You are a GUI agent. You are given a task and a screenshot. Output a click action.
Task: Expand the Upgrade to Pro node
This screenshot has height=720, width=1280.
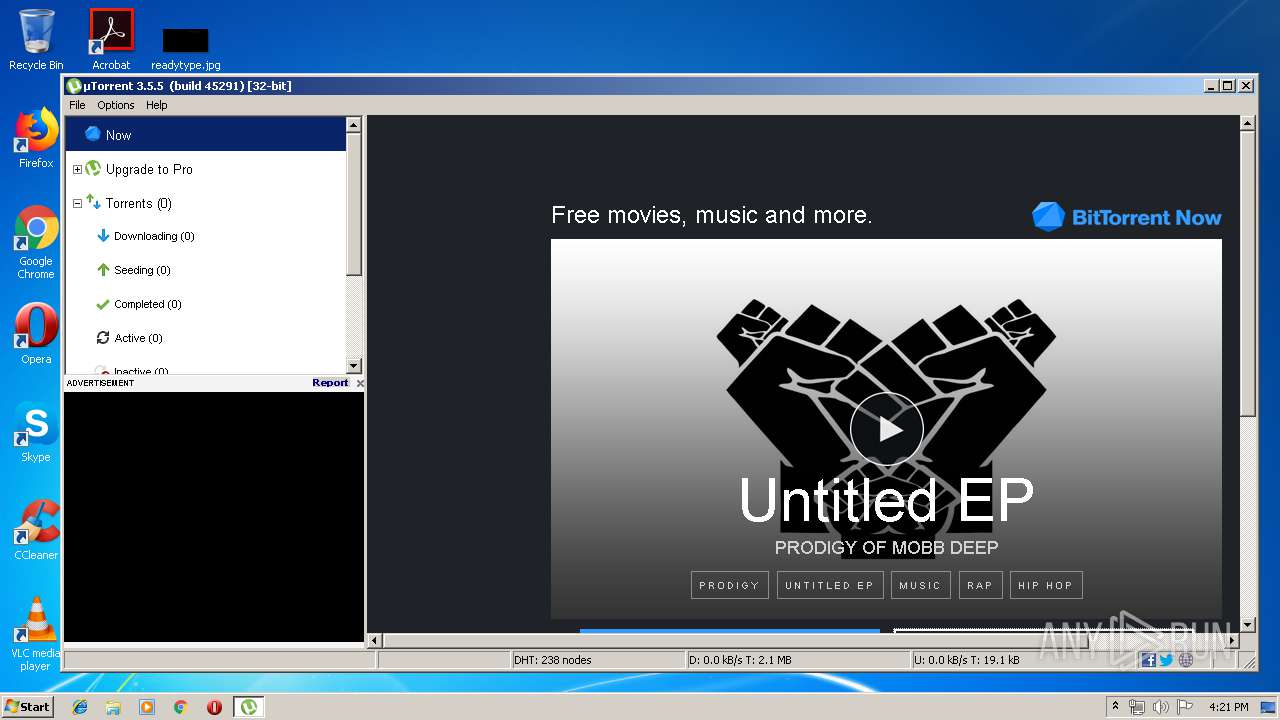[78, 169]
